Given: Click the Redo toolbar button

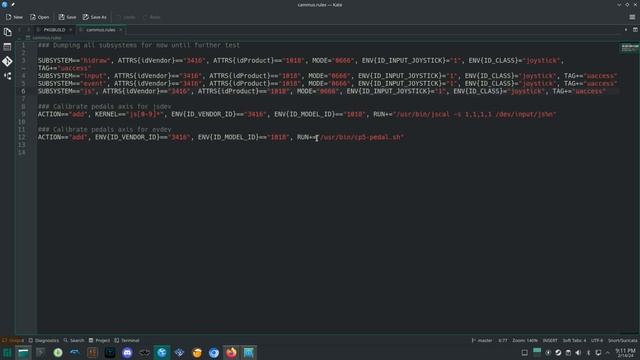Looking at the screenshot, I should 152,17.
